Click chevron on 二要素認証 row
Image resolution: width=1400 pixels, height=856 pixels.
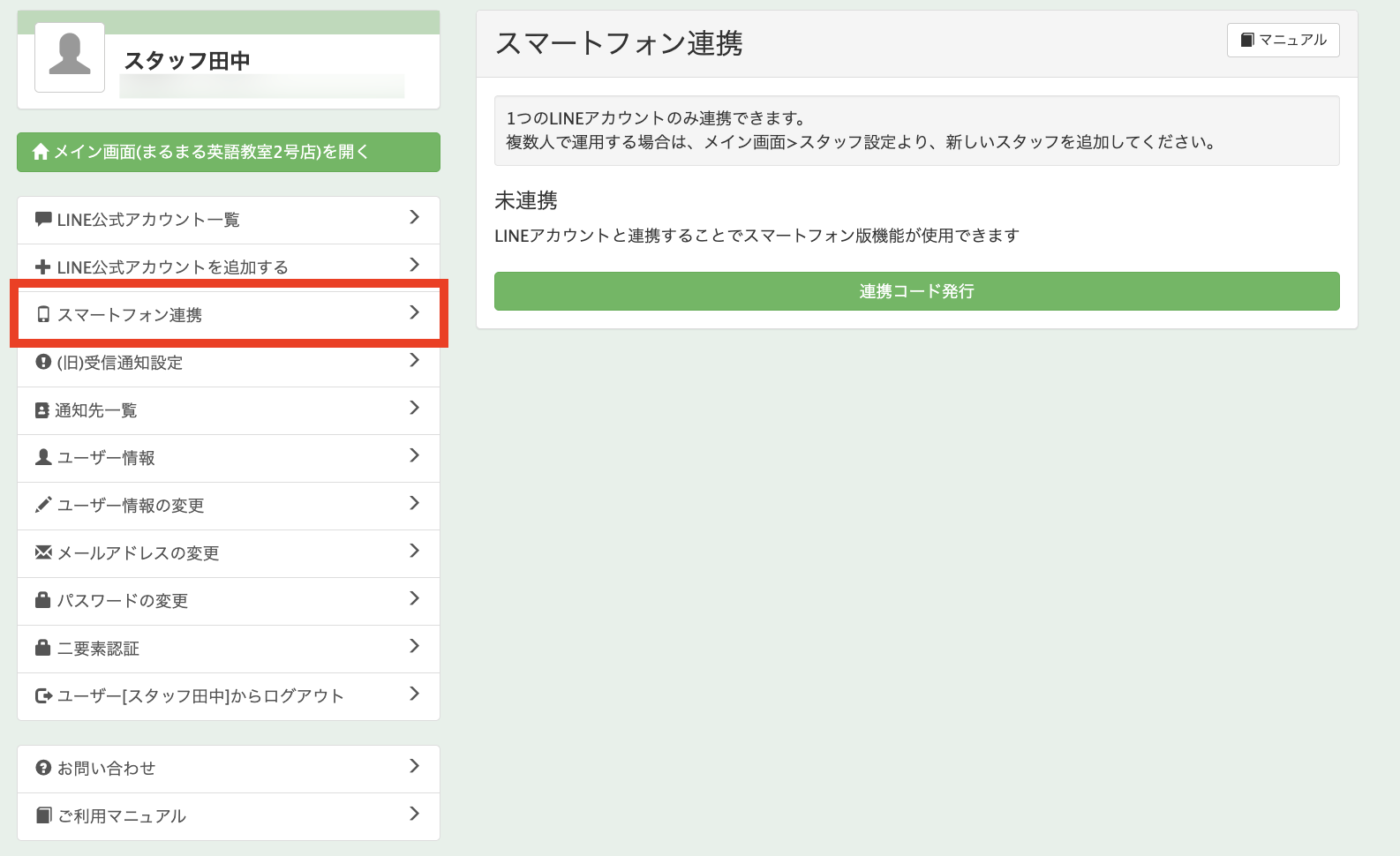415,646
